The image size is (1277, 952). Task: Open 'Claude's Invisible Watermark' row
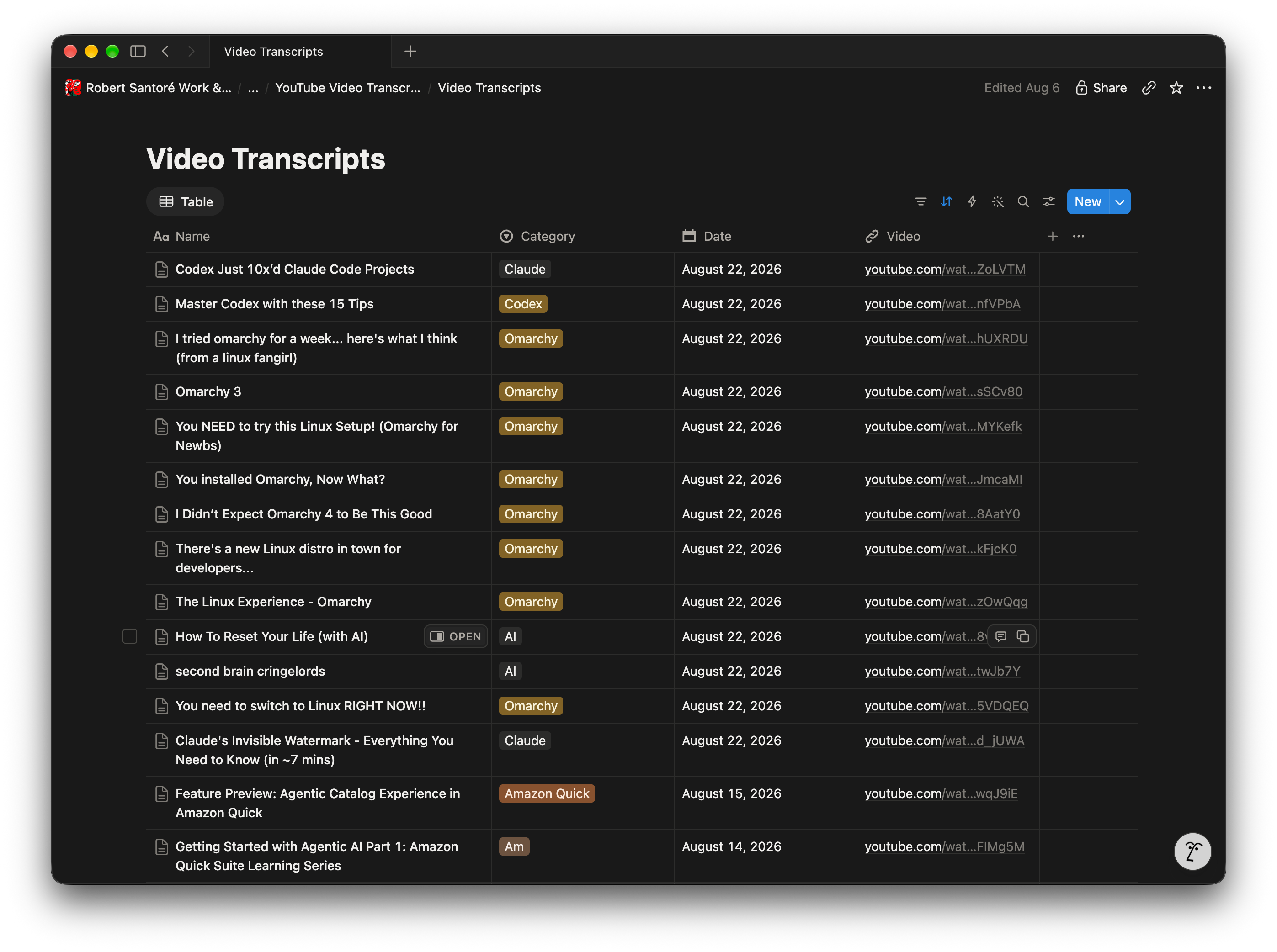click(314, 750)
